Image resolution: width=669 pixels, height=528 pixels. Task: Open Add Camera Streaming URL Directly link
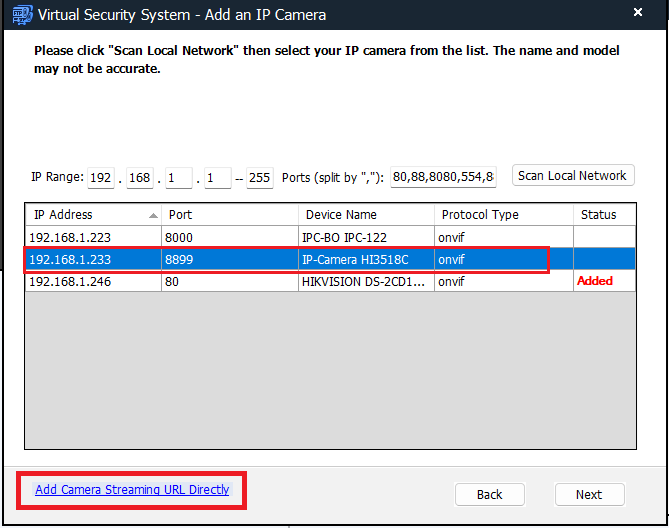[132, 490]
